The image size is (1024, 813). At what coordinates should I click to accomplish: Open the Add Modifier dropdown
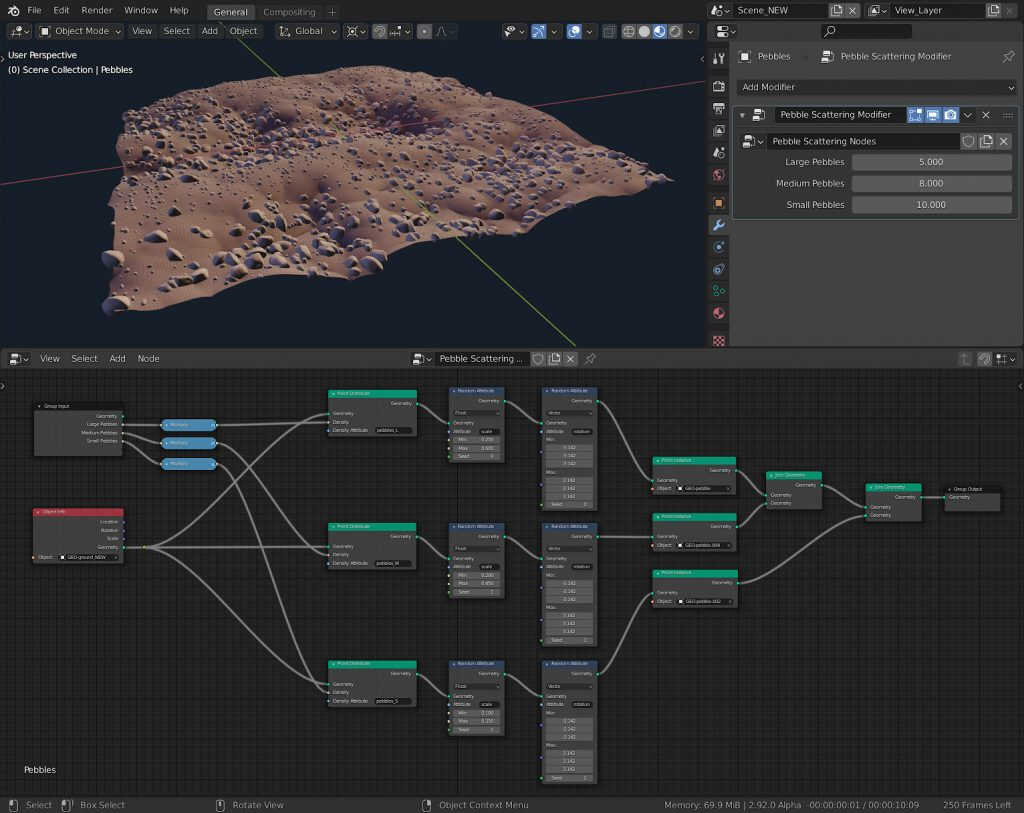click(877, 87)
